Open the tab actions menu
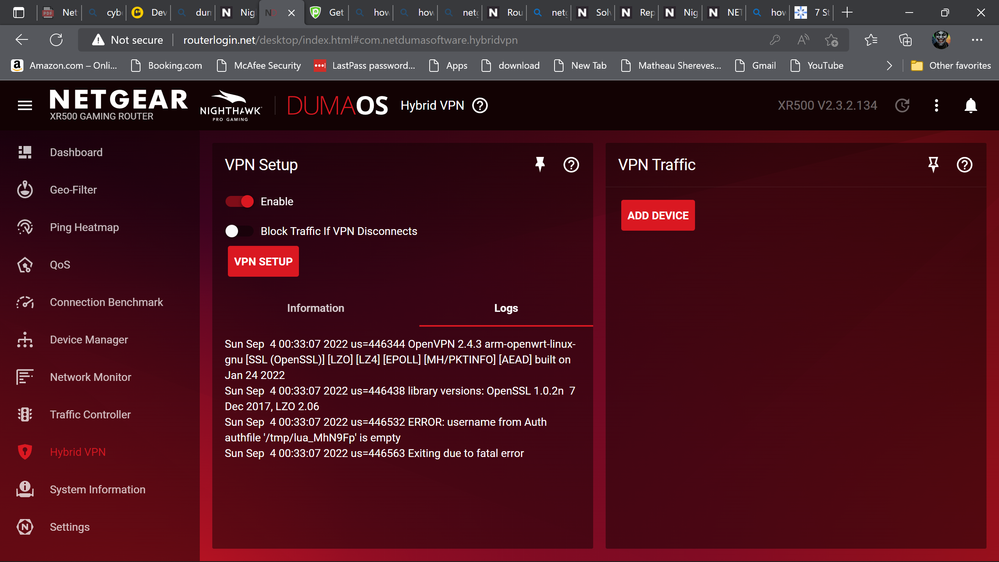Viewport: 999px width, 562px height. tap(18, 12)
